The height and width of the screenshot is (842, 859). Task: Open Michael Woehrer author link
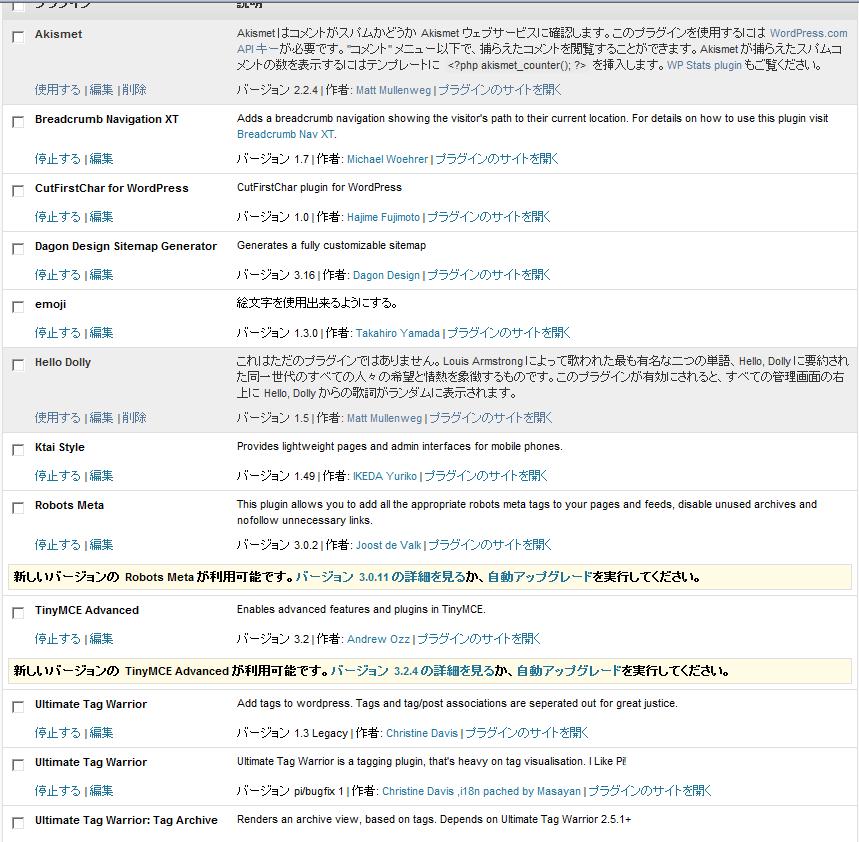pos(387,159)
